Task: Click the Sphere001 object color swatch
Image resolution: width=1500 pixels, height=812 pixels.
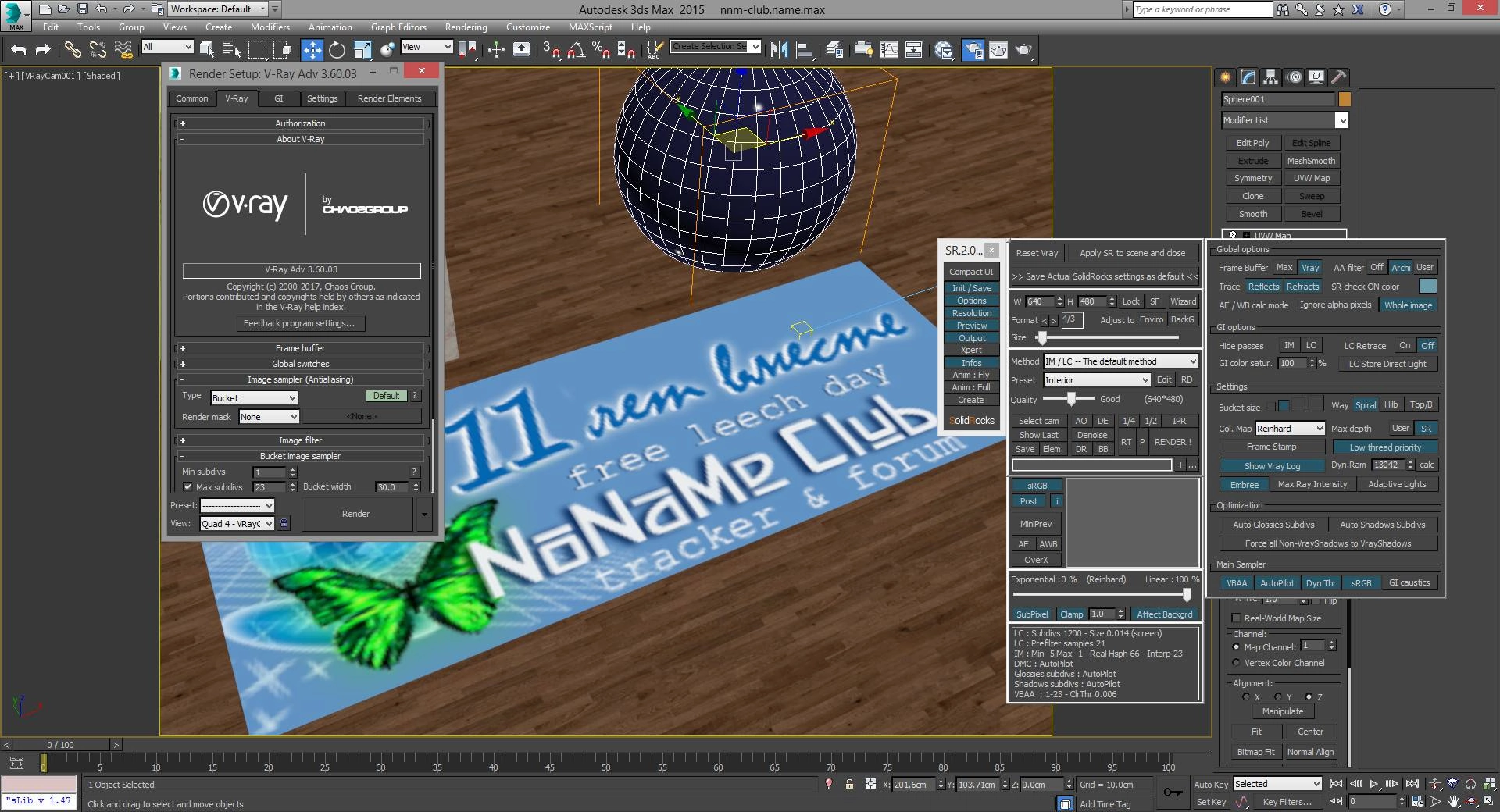Action: pos(1345,99)
